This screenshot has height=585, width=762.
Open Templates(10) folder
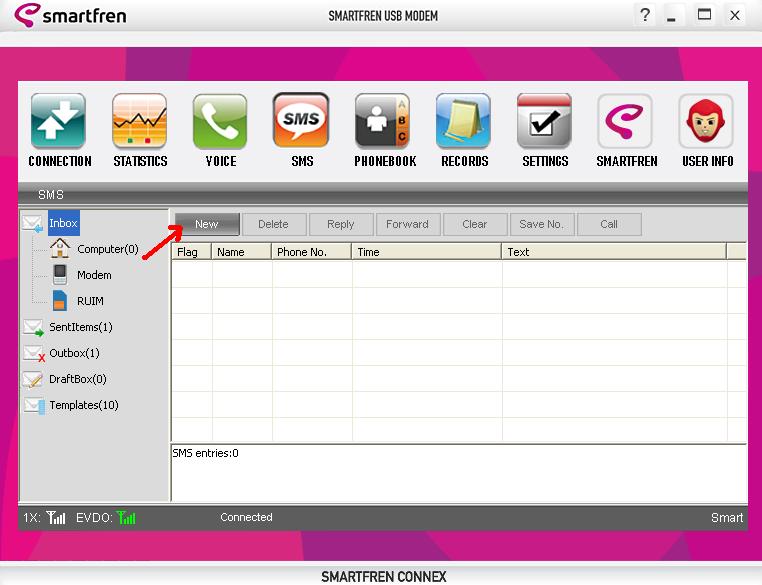84,405
